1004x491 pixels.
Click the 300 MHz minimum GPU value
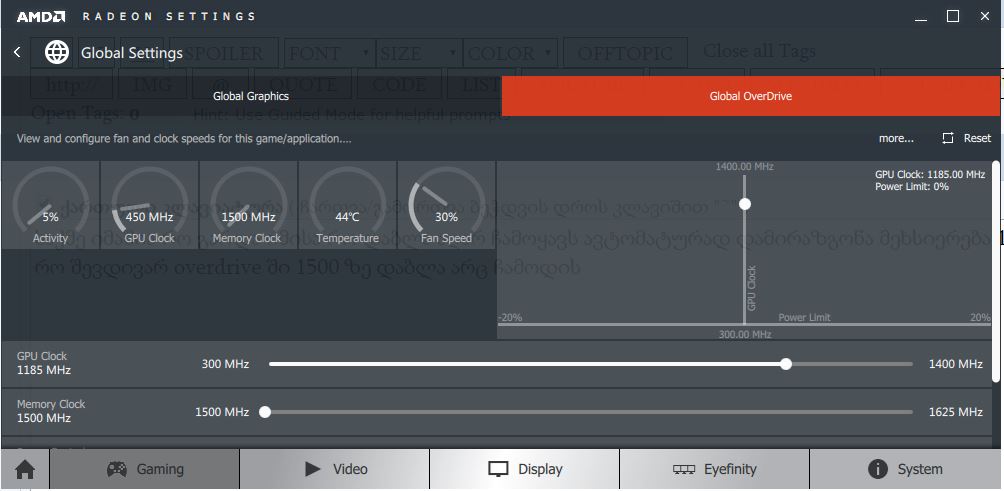pos(225,364)
